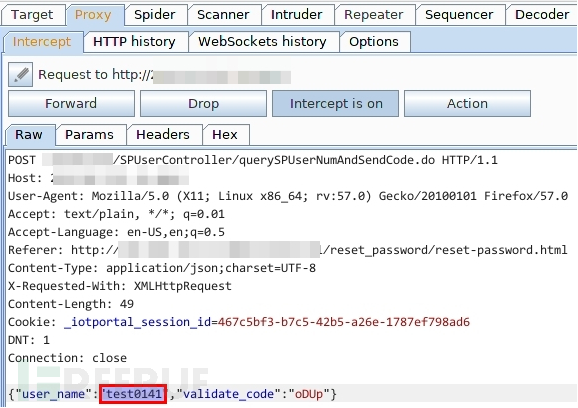Open the Spider tab
The image size is (578, 408).
point(155,15)
